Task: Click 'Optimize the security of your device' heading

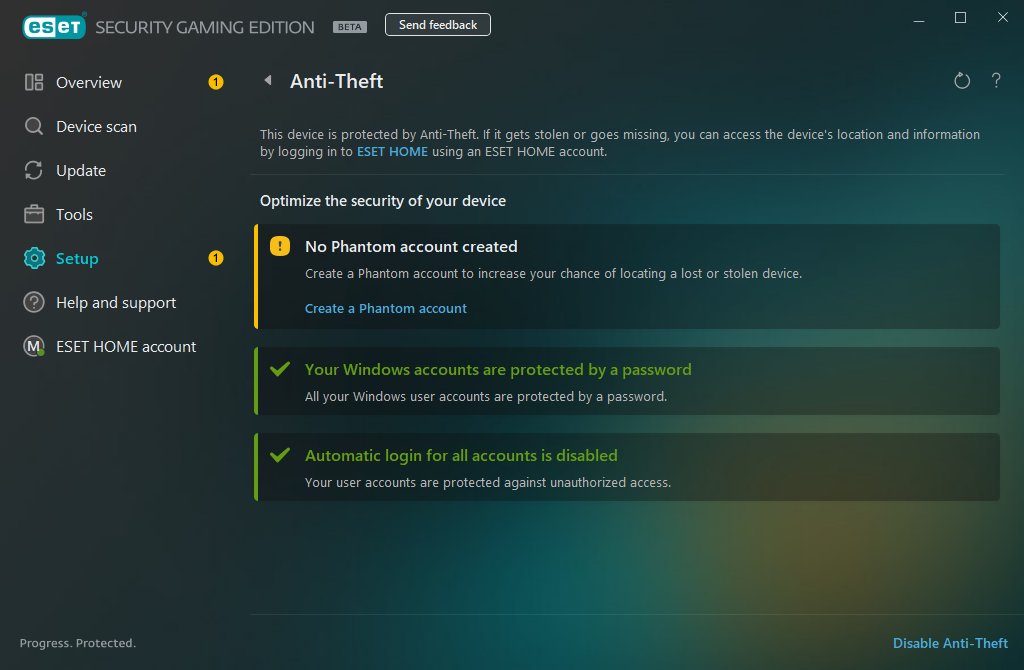Action: click(x=383, y=200)
